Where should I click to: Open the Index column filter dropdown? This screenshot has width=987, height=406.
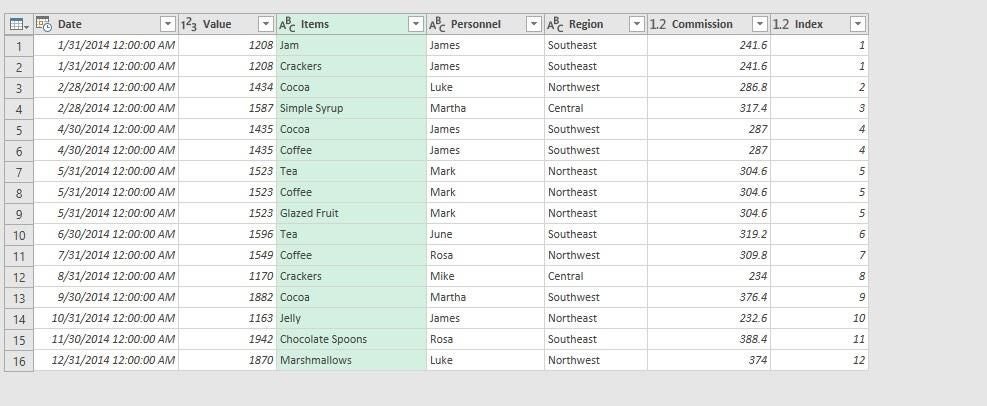(x=857, y=24)
